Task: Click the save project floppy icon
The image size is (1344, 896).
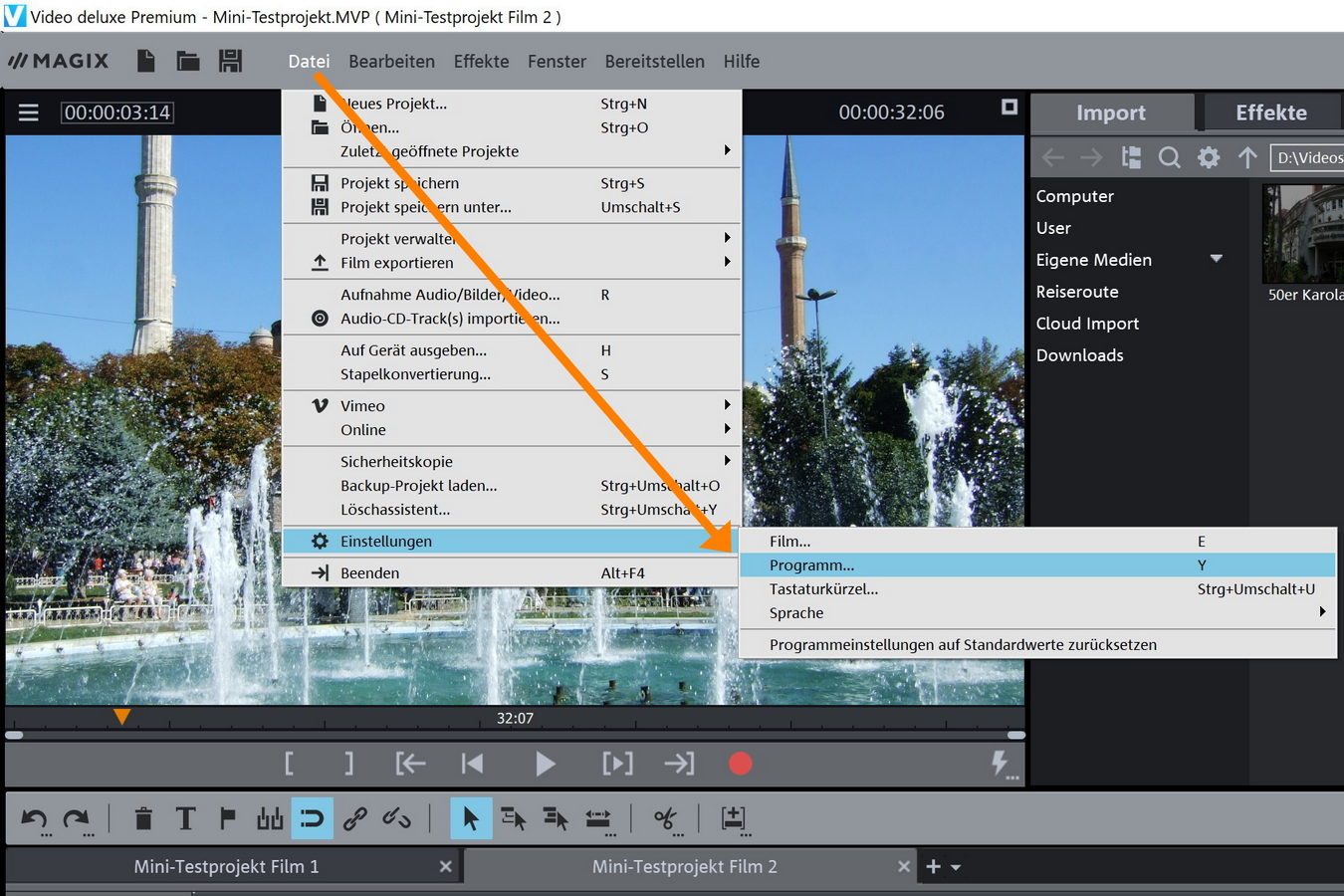Action: pyautogui.click(x=231, y=61)
